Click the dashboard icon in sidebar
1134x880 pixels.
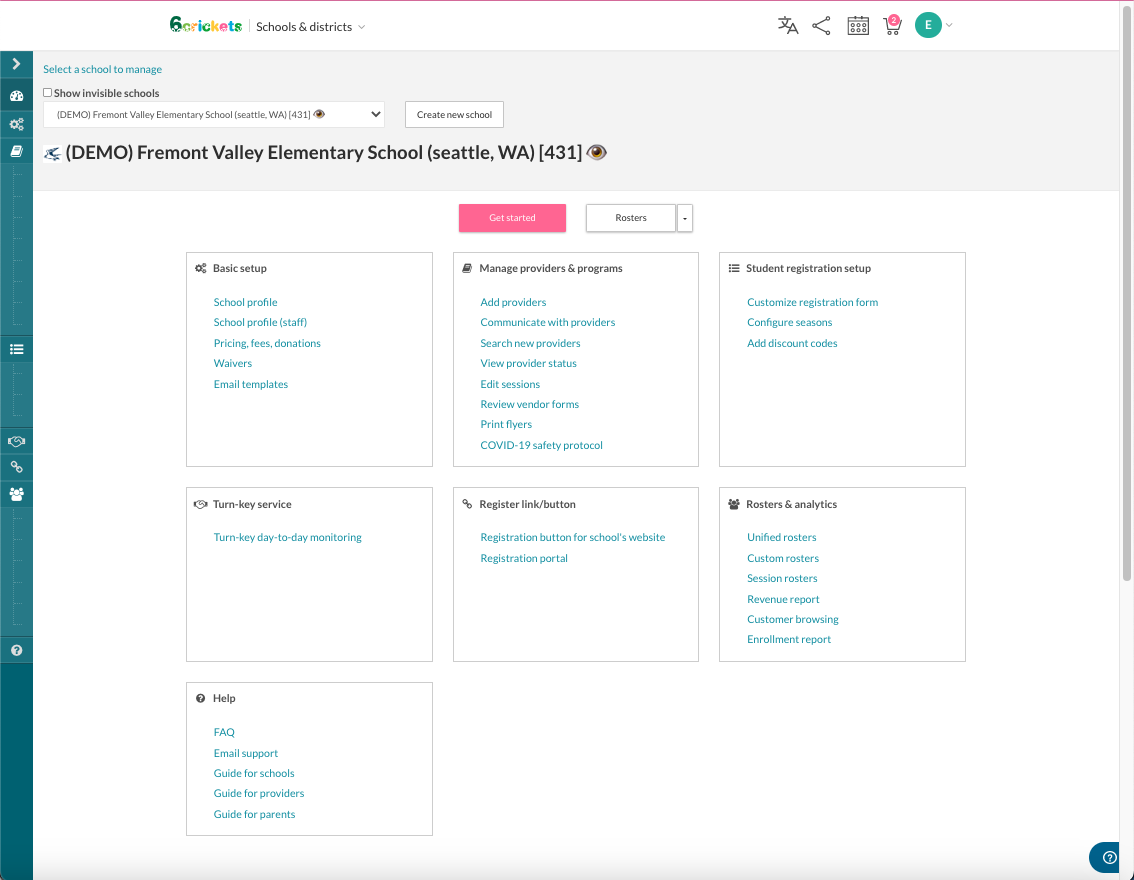(16, 96)
